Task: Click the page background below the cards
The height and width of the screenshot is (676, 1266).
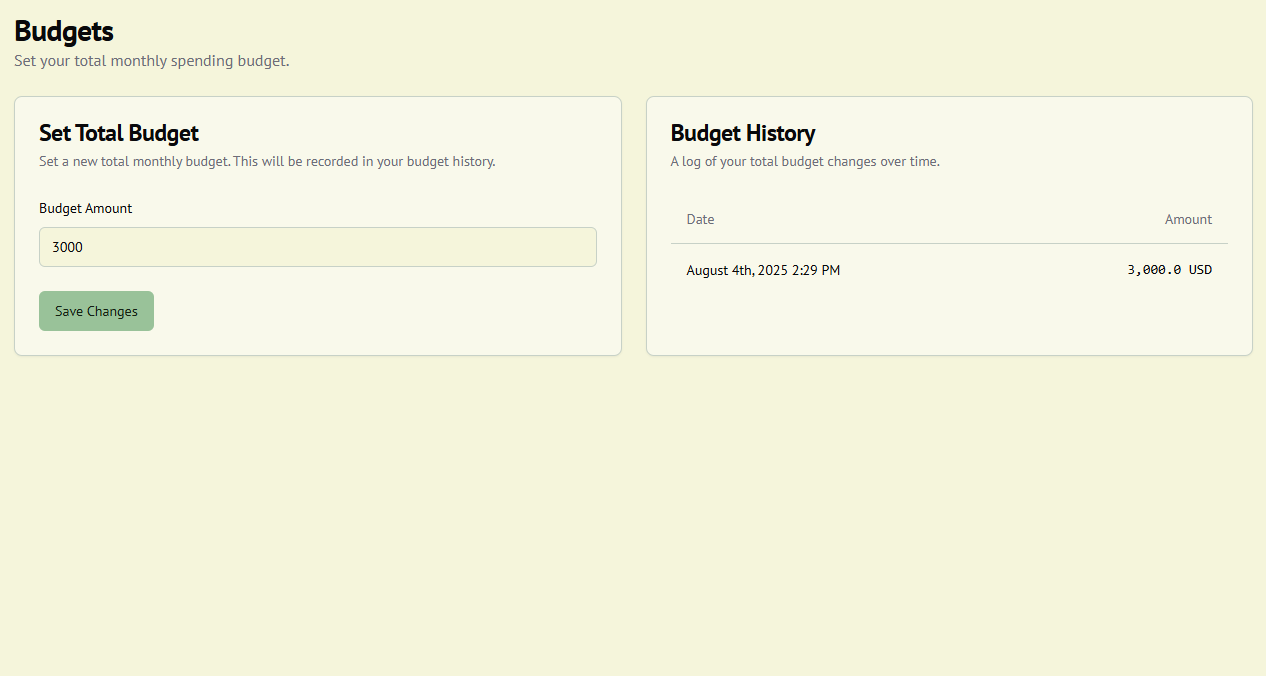Action: [633, 500]
